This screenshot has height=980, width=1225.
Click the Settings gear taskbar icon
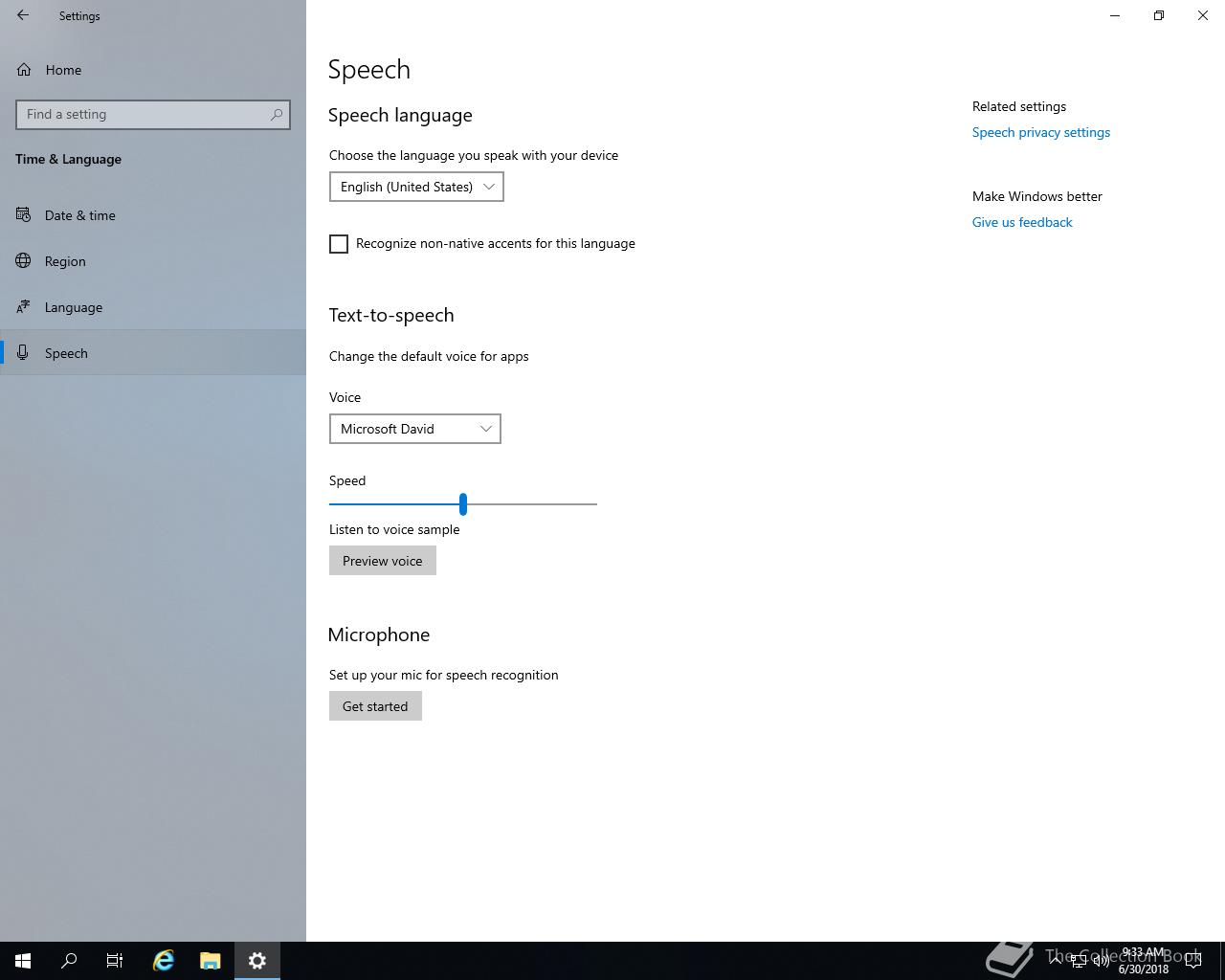[x=257, y=961]
